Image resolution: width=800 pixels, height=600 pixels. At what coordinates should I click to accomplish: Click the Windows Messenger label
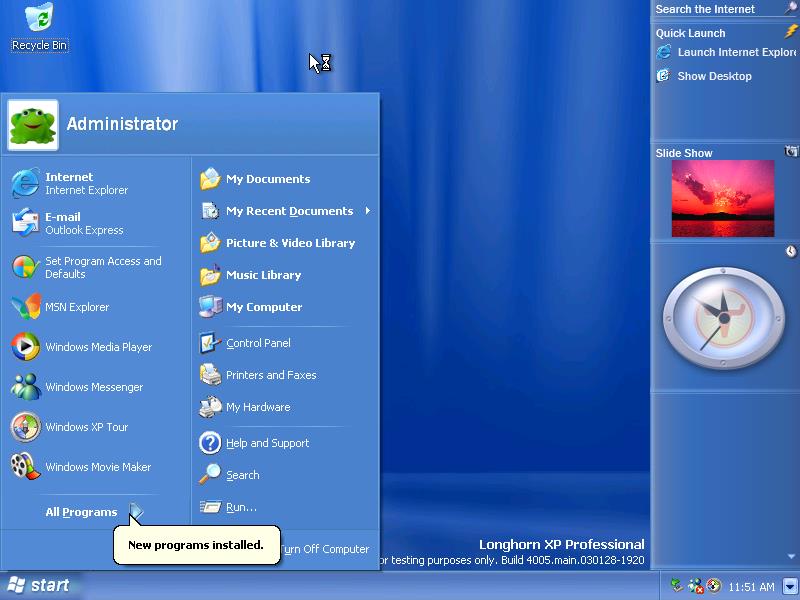[x=94, y=387]
